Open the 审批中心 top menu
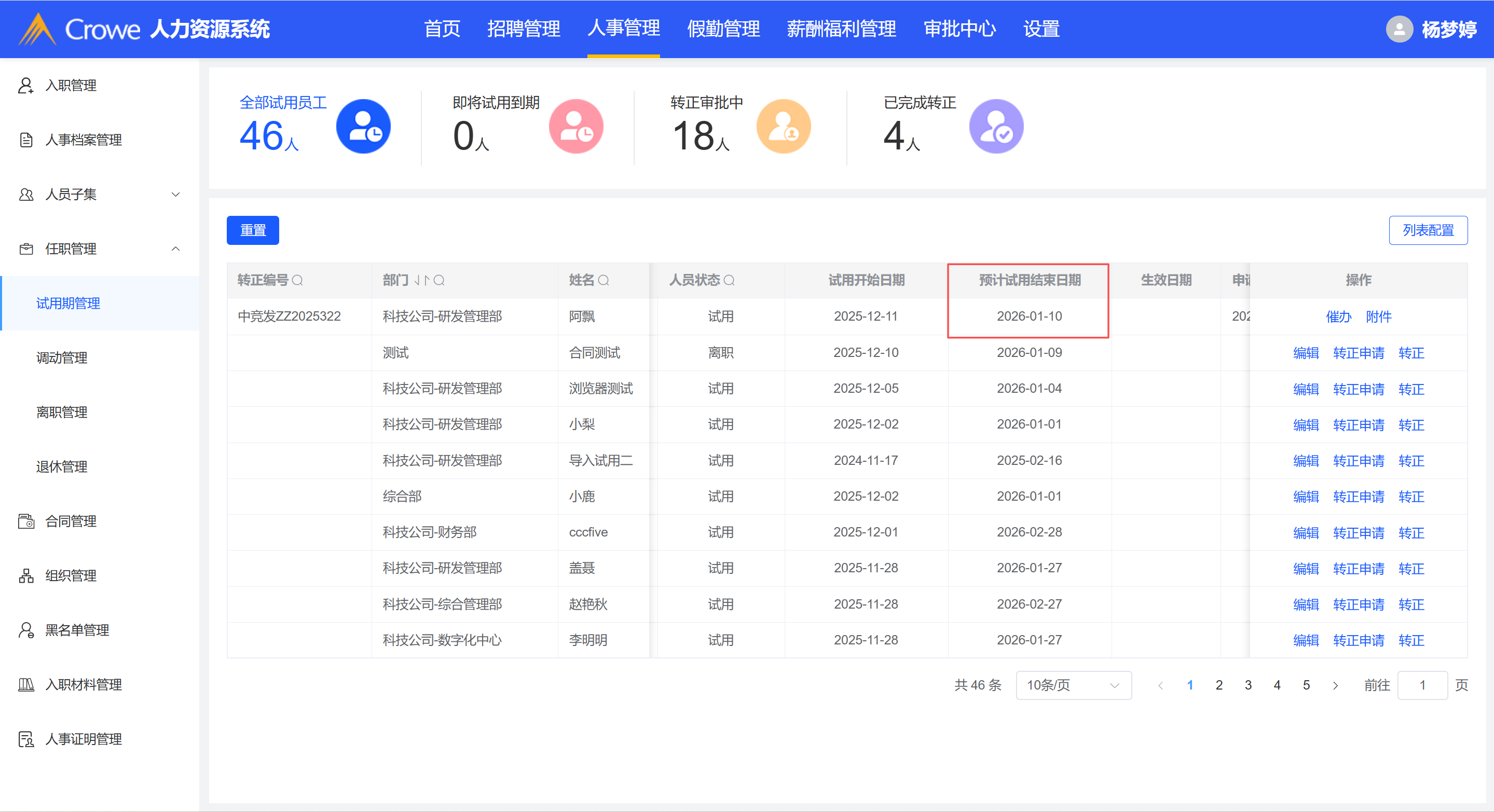 coord(960,29)
